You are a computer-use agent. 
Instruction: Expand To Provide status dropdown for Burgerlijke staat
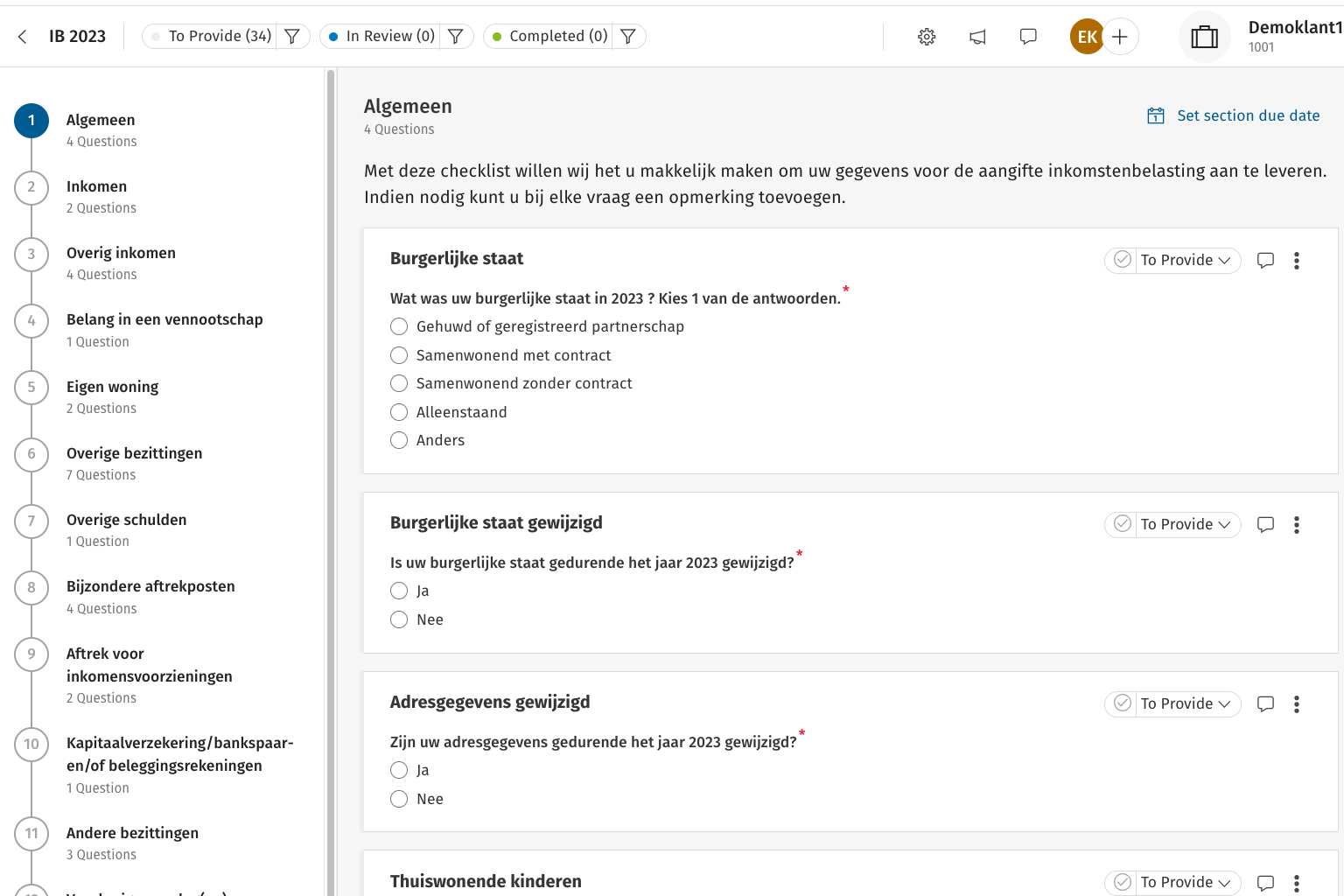coord(1186,261)
